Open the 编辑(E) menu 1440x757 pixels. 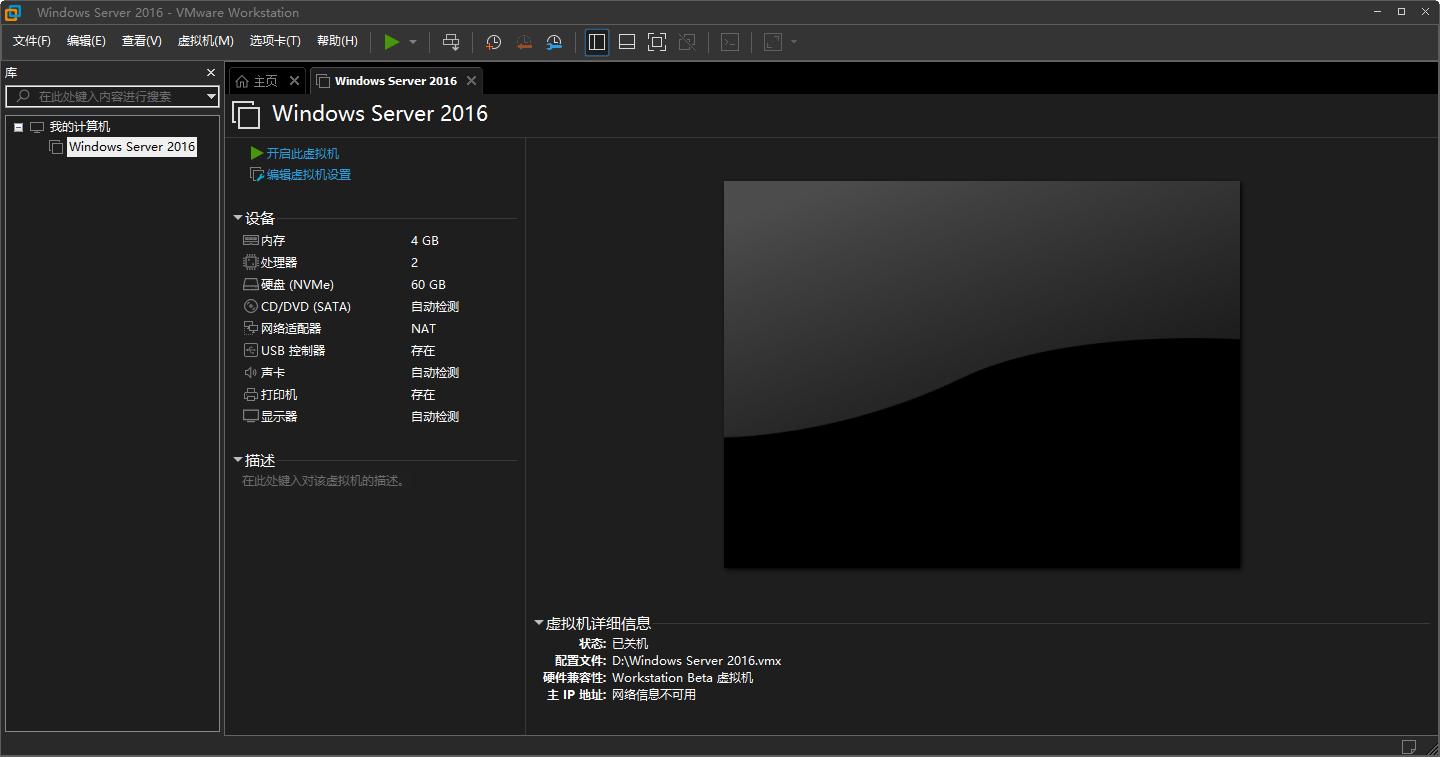(x=86, y=41)
